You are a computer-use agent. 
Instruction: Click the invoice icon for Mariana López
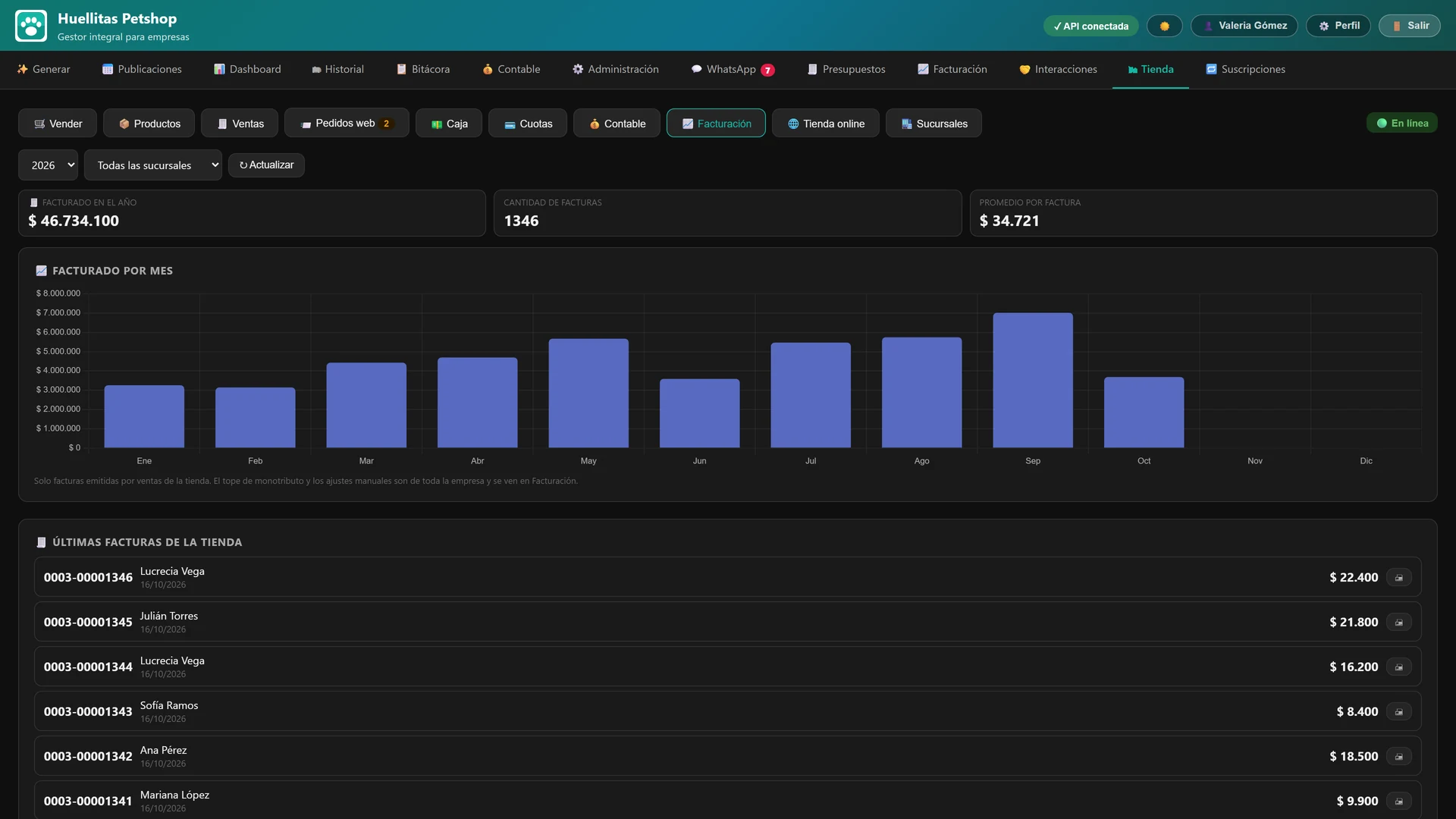click(1398, 802)
